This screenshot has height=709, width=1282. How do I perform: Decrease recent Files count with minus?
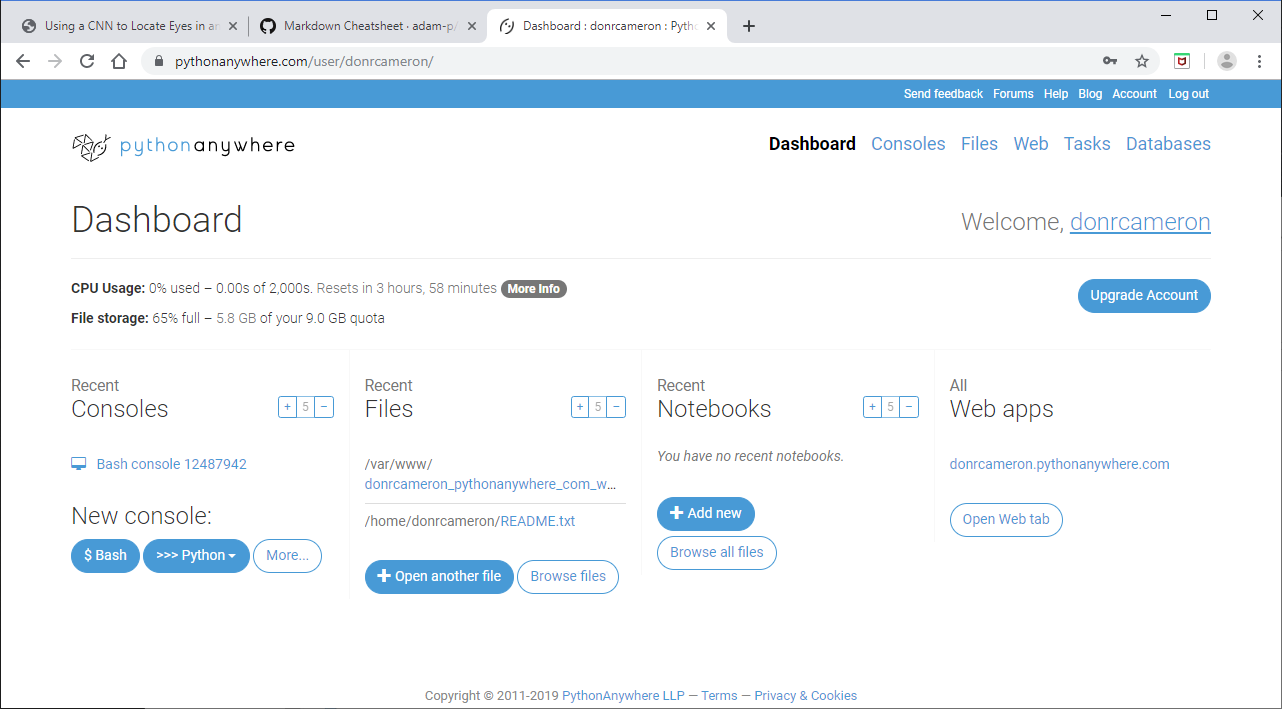617,407
